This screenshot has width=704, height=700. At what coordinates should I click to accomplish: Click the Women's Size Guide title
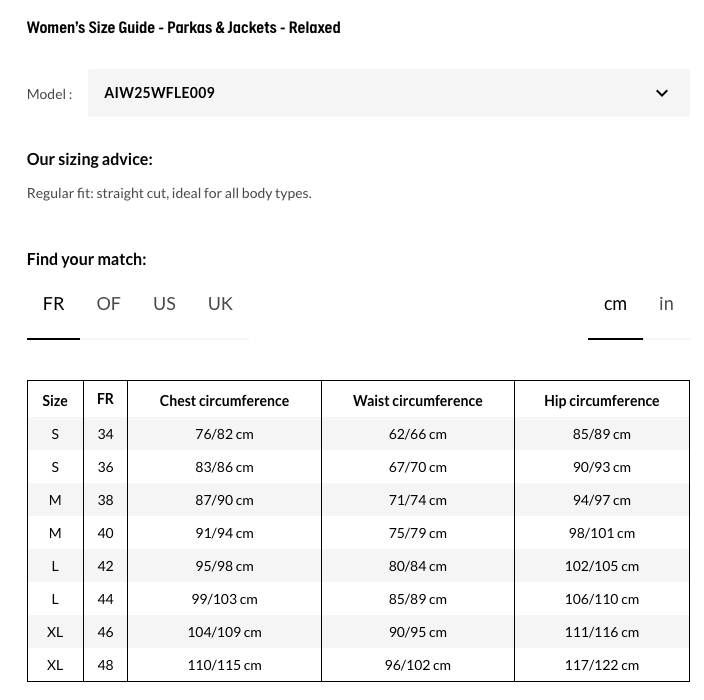[x=183, y=27]
